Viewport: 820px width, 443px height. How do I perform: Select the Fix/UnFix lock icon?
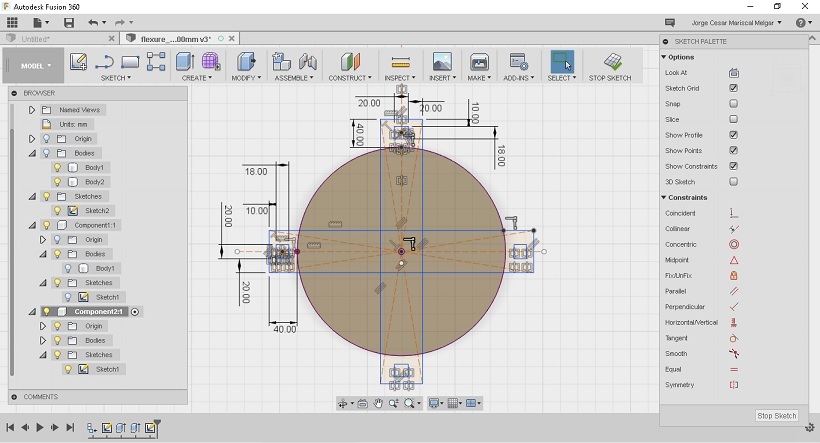tap(734, 276)
